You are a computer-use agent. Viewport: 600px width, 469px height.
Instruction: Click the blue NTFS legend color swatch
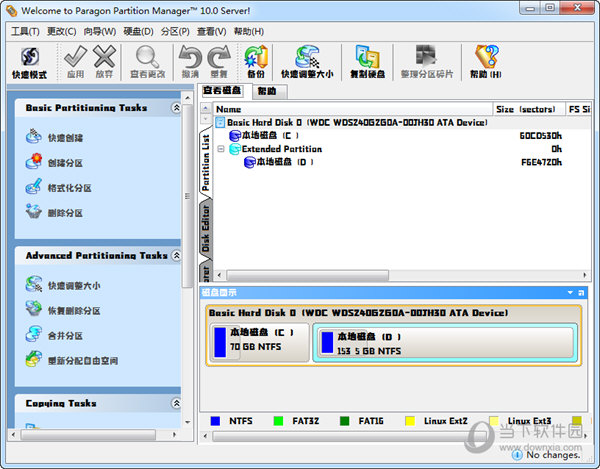click(x=215, y=422)
